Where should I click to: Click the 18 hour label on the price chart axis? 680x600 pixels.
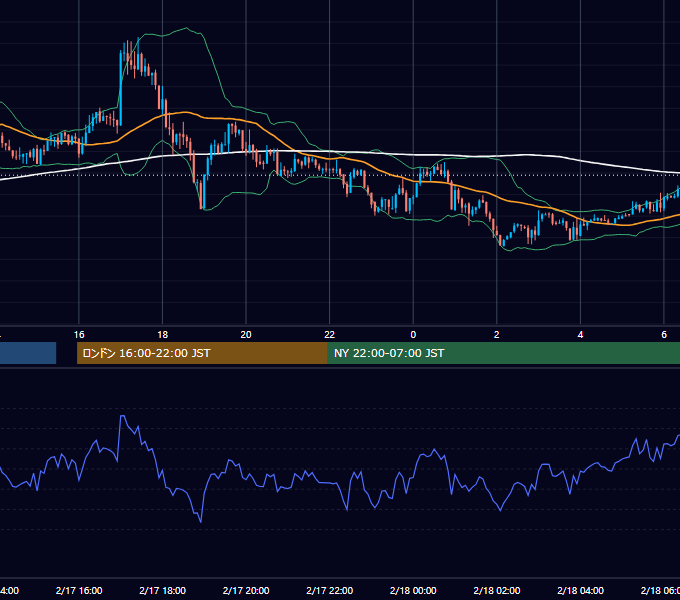pos(163,335)
